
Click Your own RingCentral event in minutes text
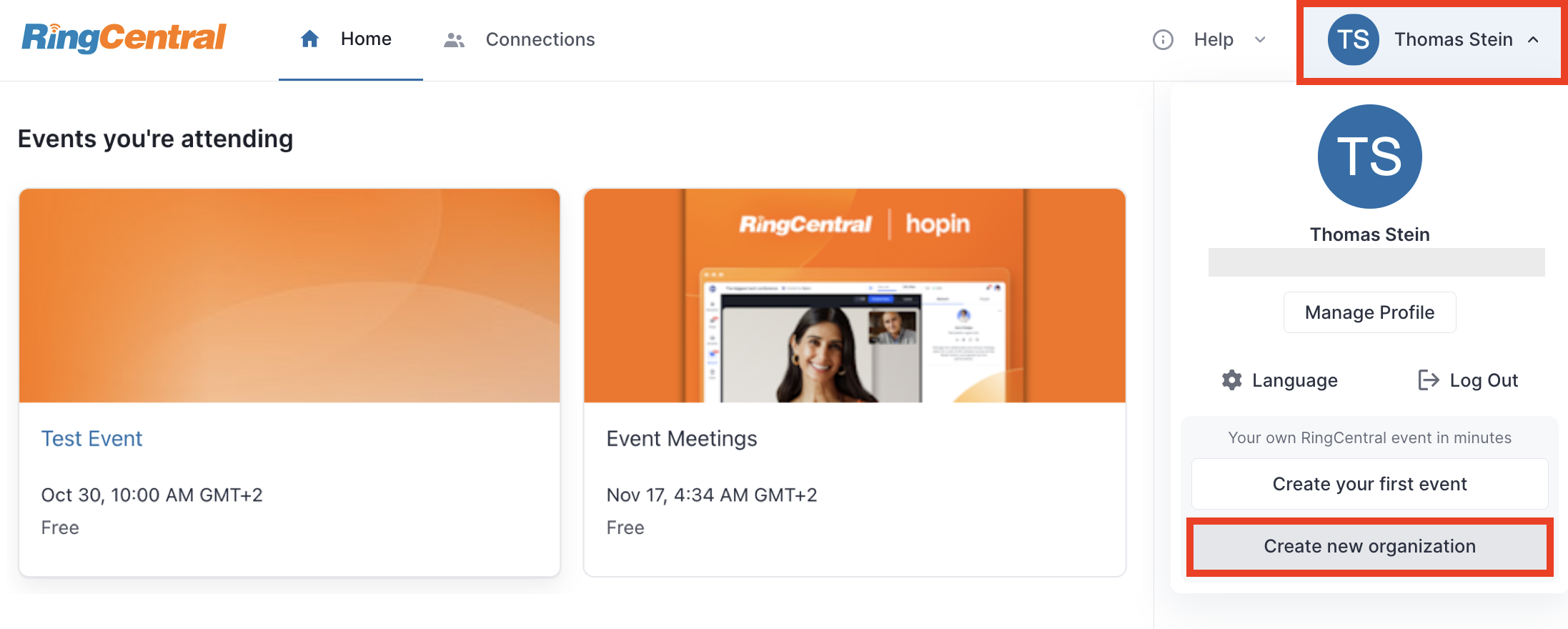coord(1369,437)
